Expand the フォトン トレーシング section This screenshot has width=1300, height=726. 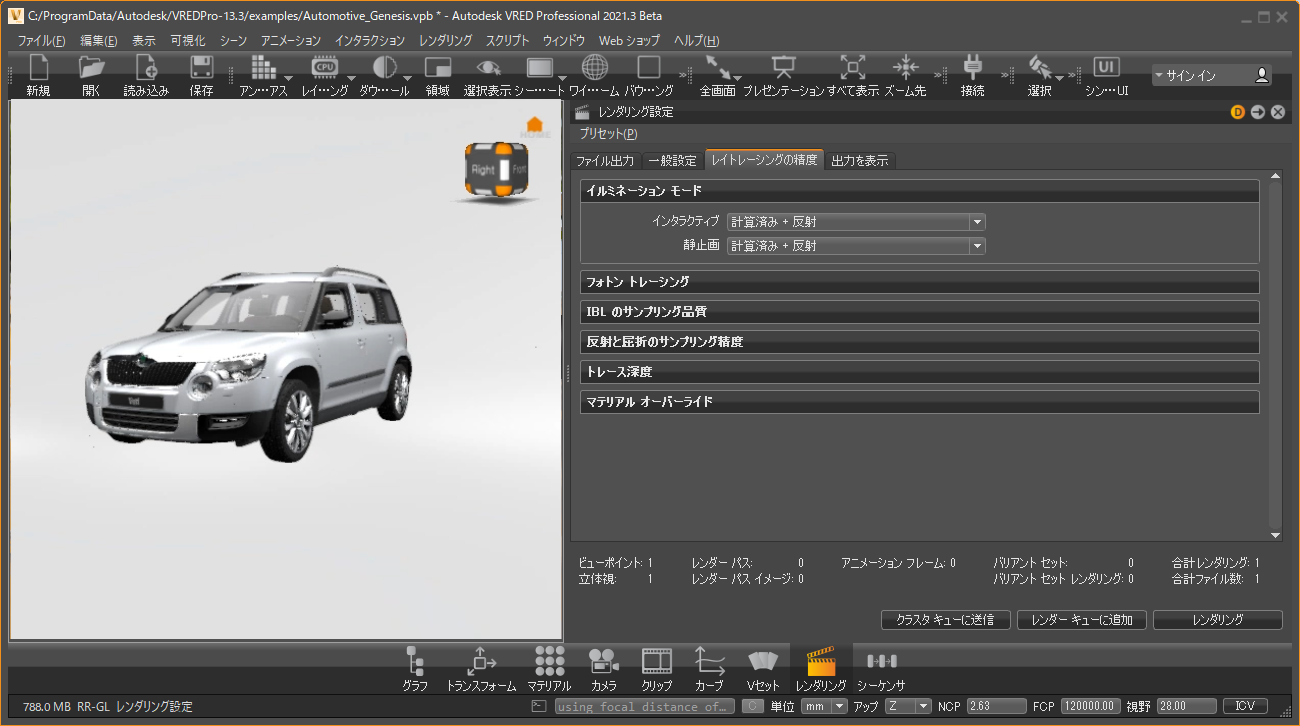pos(919,282)
